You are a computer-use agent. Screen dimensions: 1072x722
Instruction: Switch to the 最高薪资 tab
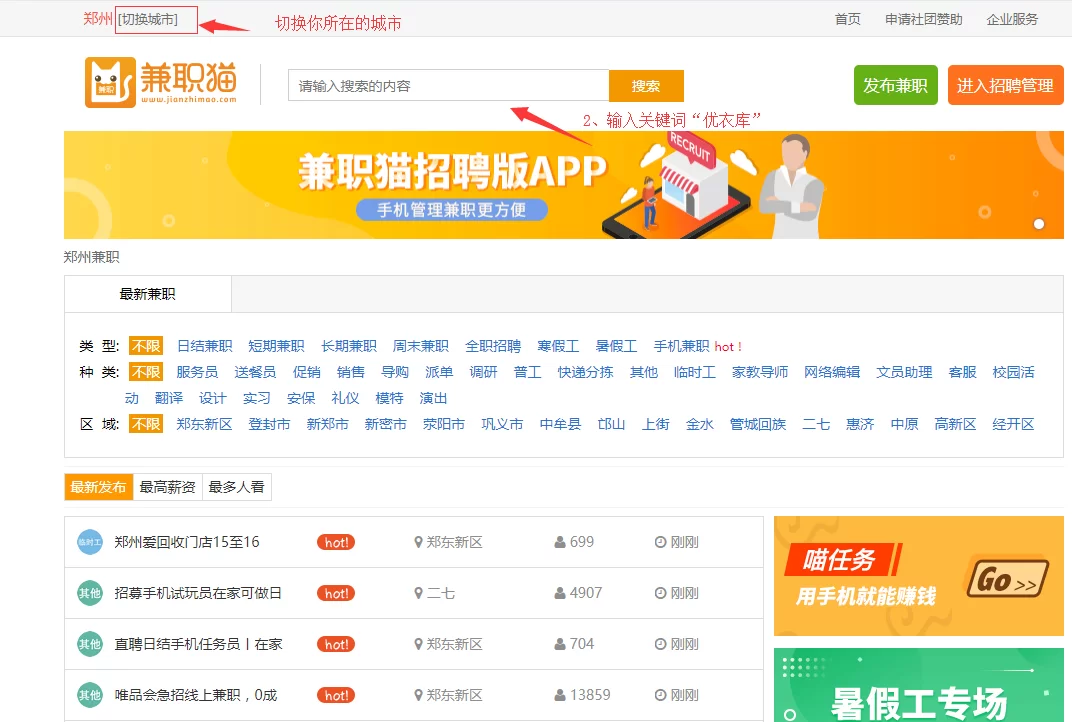click(x=168, y=487)
